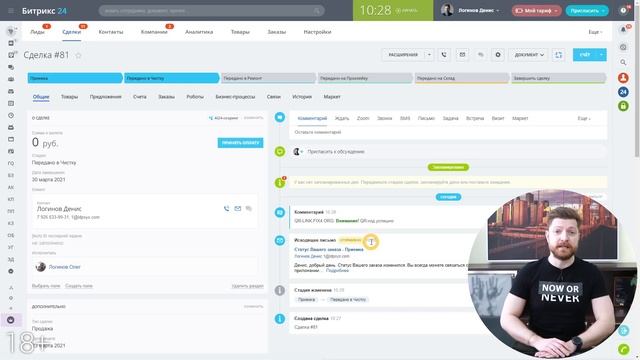Click the Пригласить к обсуждению field
Screen dimensions: 640x360
pos(448,151)
